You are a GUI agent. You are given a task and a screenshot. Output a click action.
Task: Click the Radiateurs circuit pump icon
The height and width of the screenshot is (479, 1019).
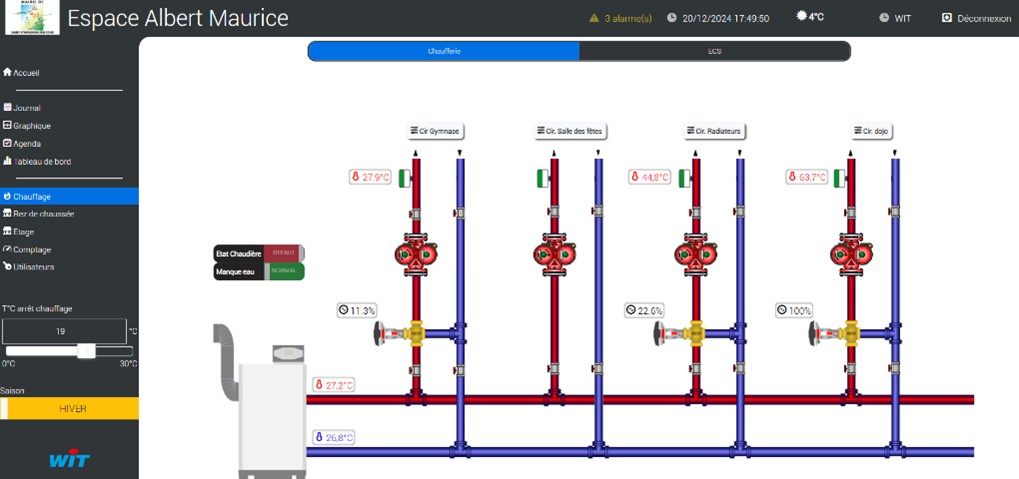tap(695, 254)
